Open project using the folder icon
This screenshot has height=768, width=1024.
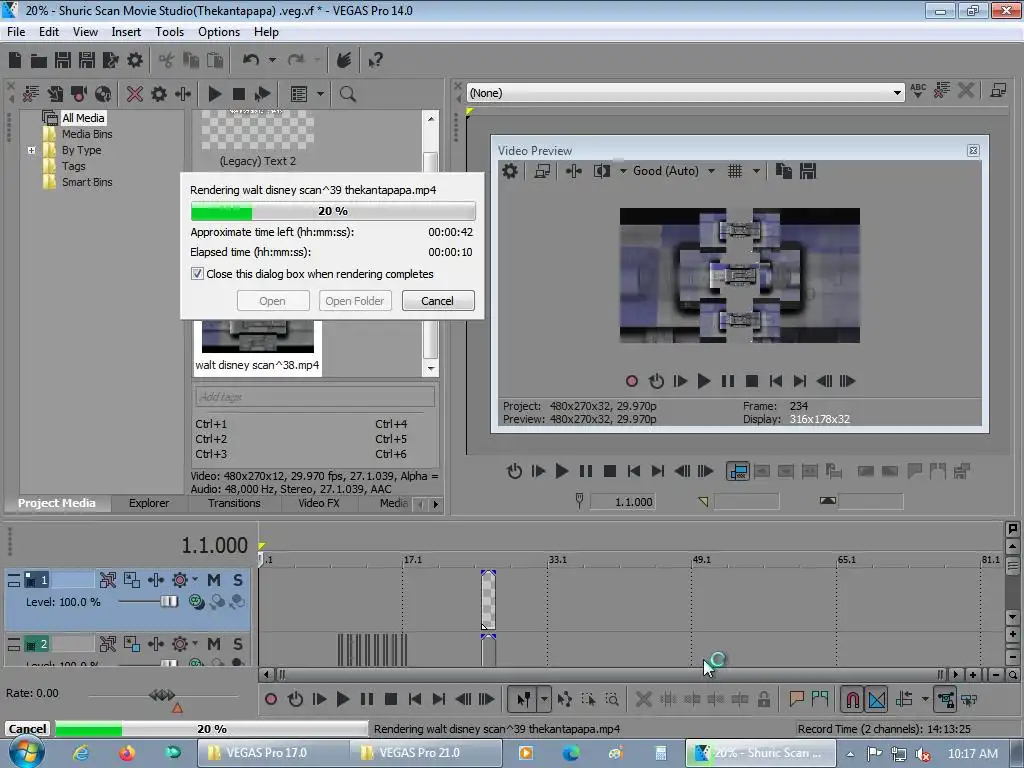tap(39, 61)
